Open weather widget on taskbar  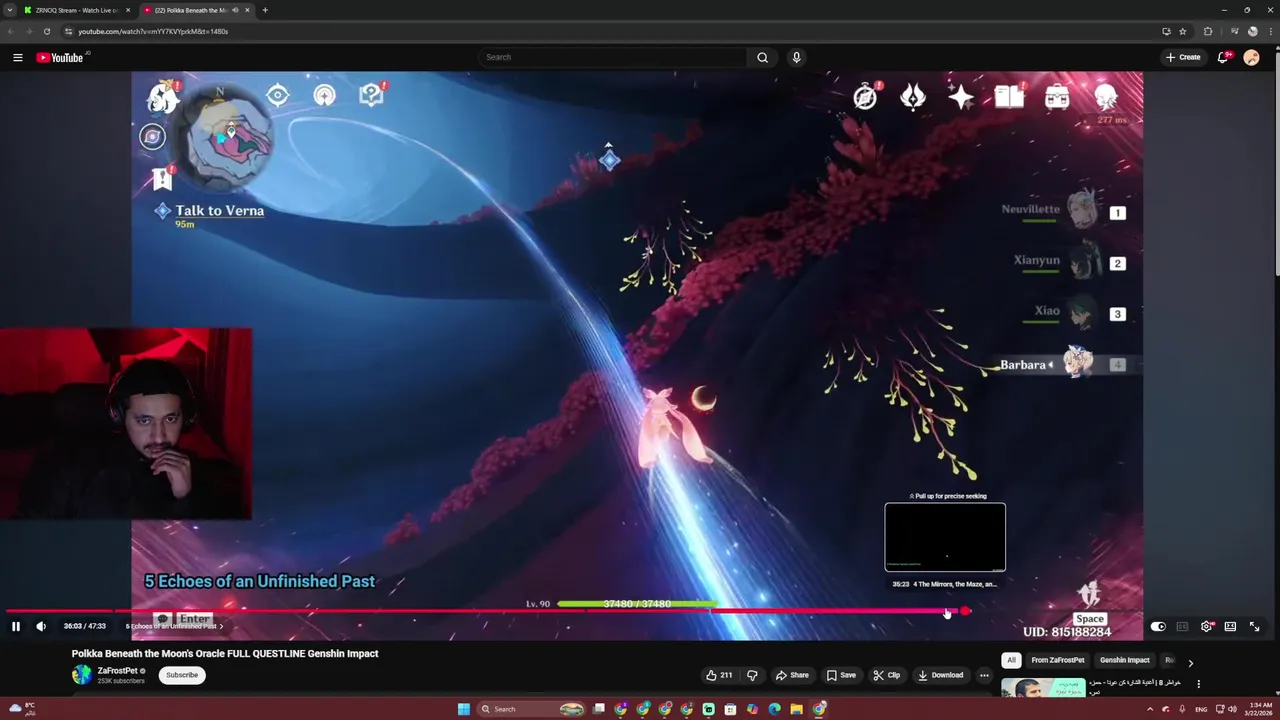(23, 709)
